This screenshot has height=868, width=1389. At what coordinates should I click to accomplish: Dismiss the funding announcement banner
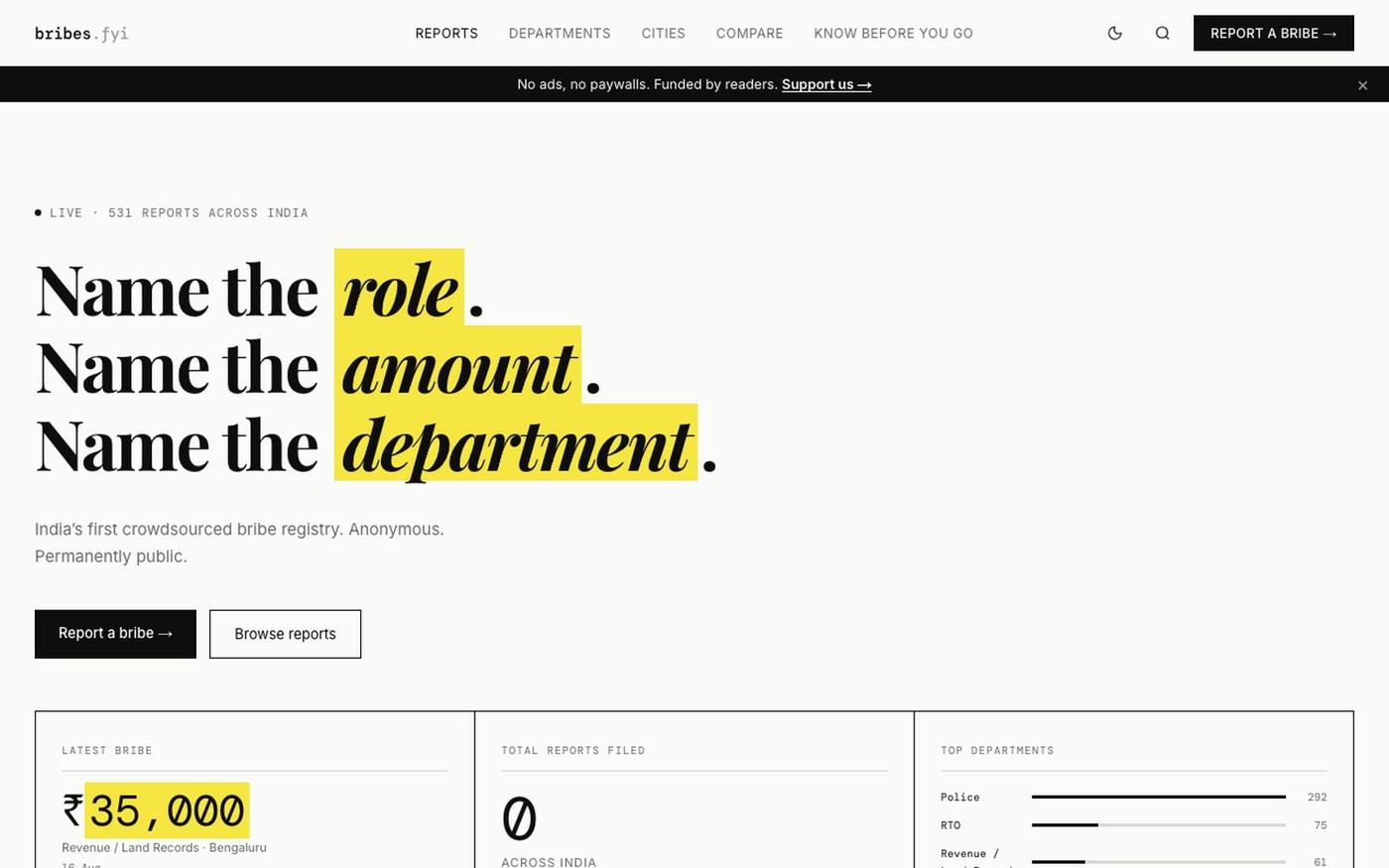(x=1362, y=85)
